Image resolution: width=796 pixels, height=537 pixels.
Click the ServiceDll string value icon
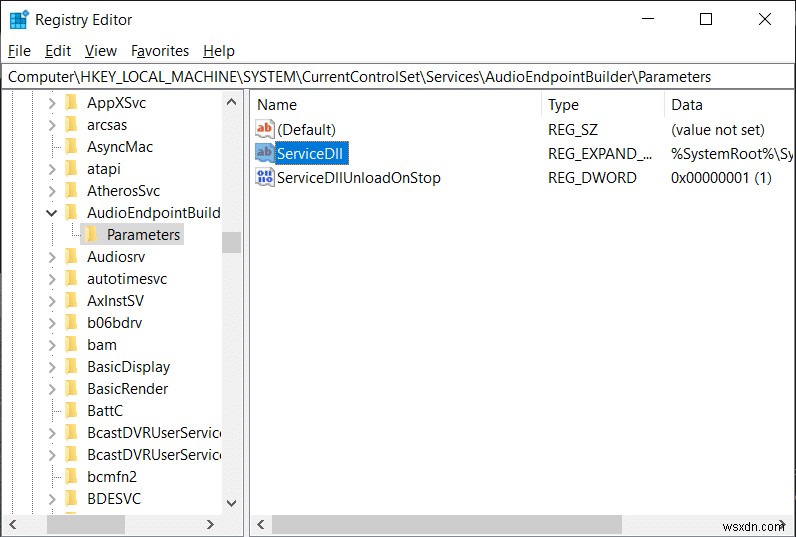[x=264, y=153]
